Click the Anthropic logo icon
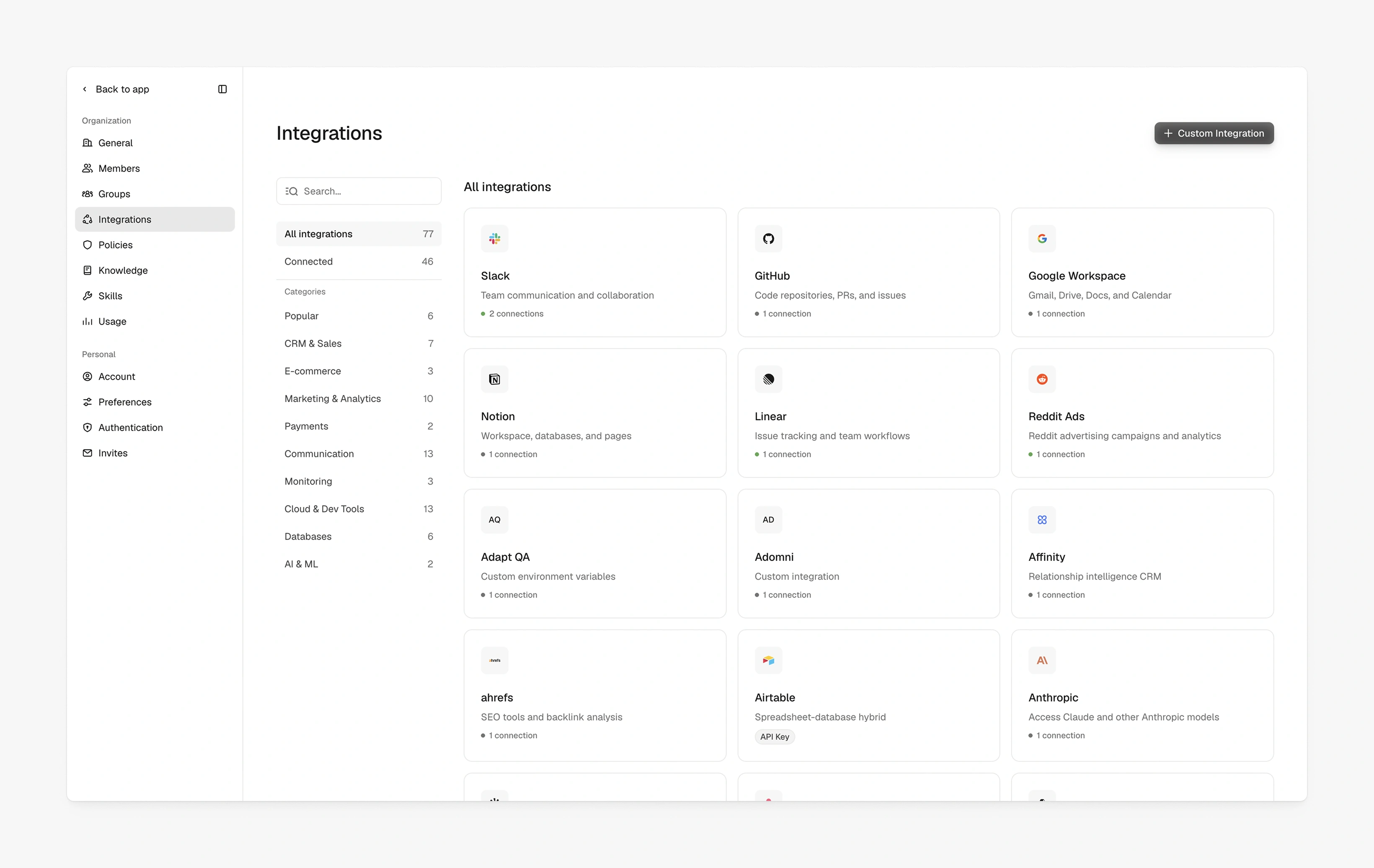The image size is (1374, 868). click(x=1042, y=660)
